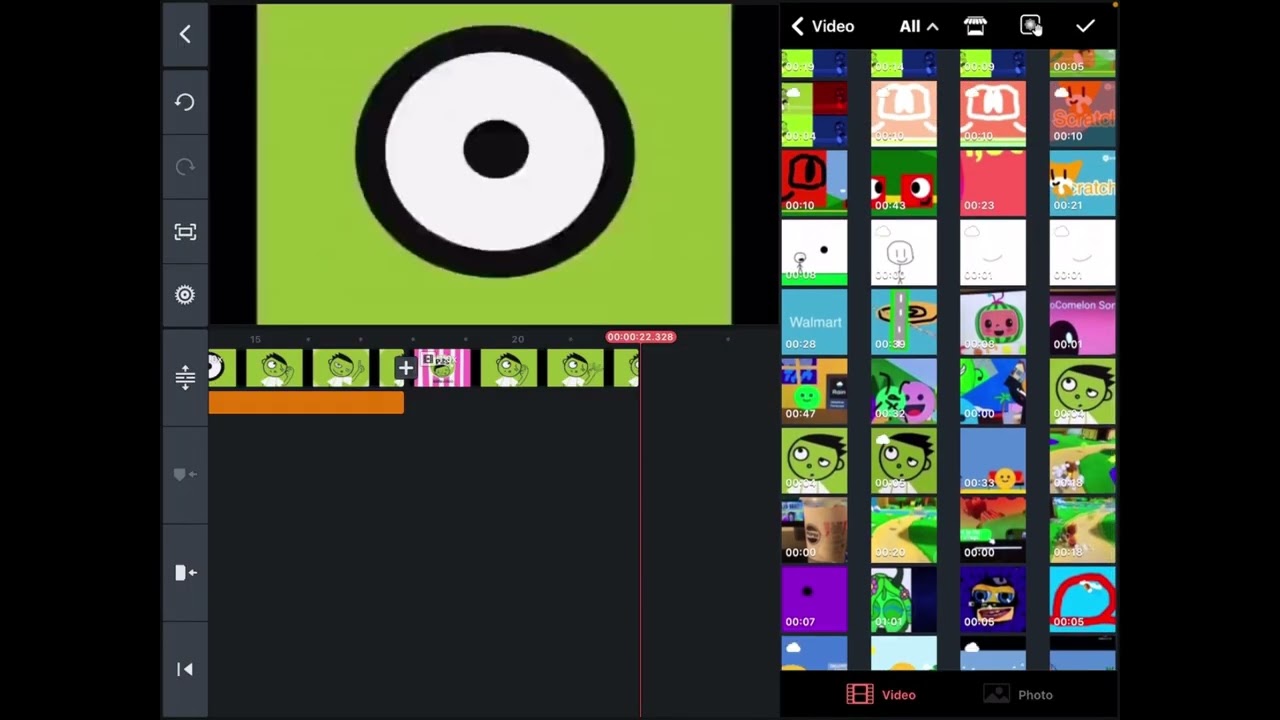
Task: Select the pink smiley face video lasting 00:32
Action: 904,391
